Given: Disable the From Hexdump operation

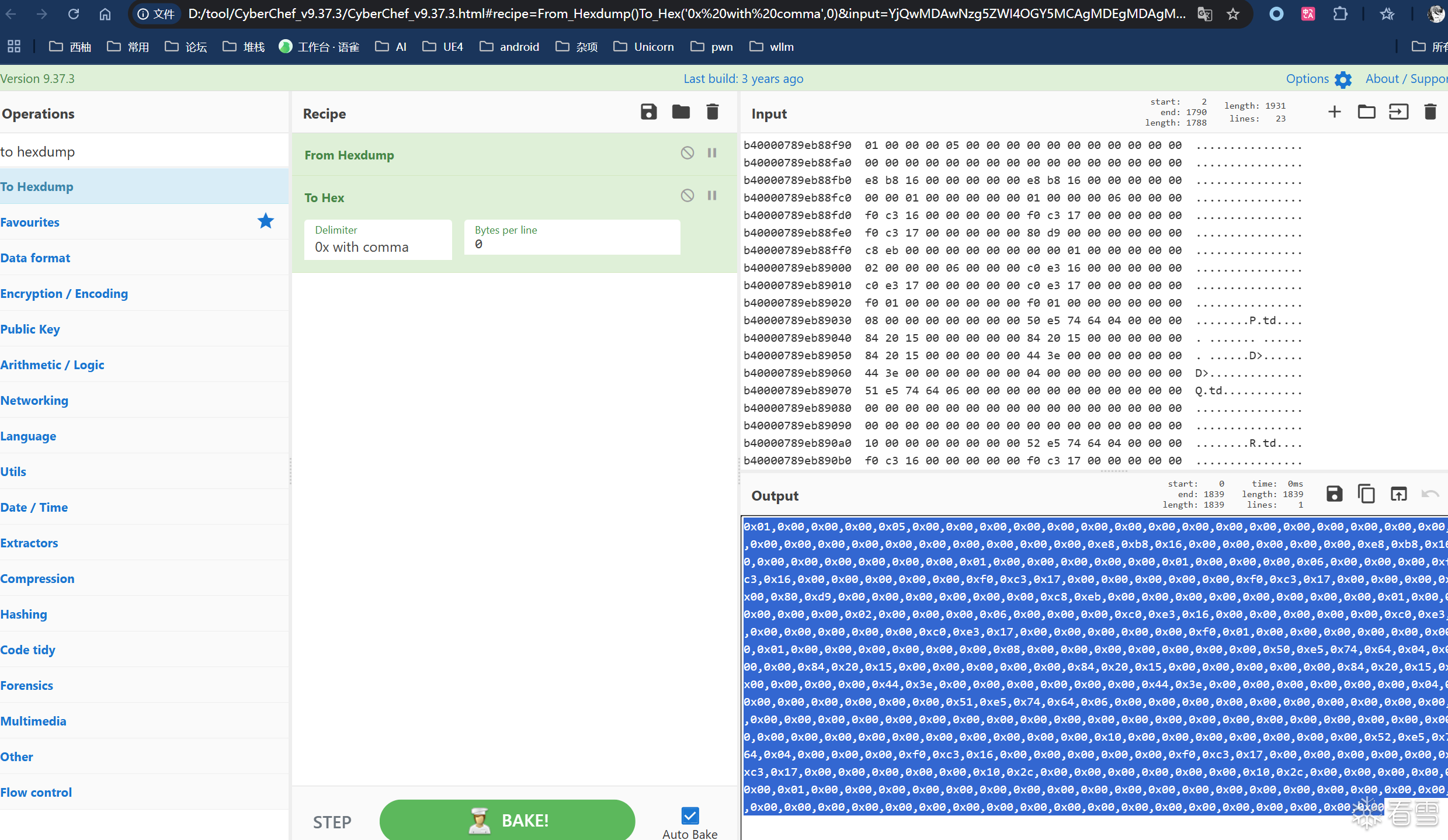Looking at the screenshot, I should tap(687, 153).
